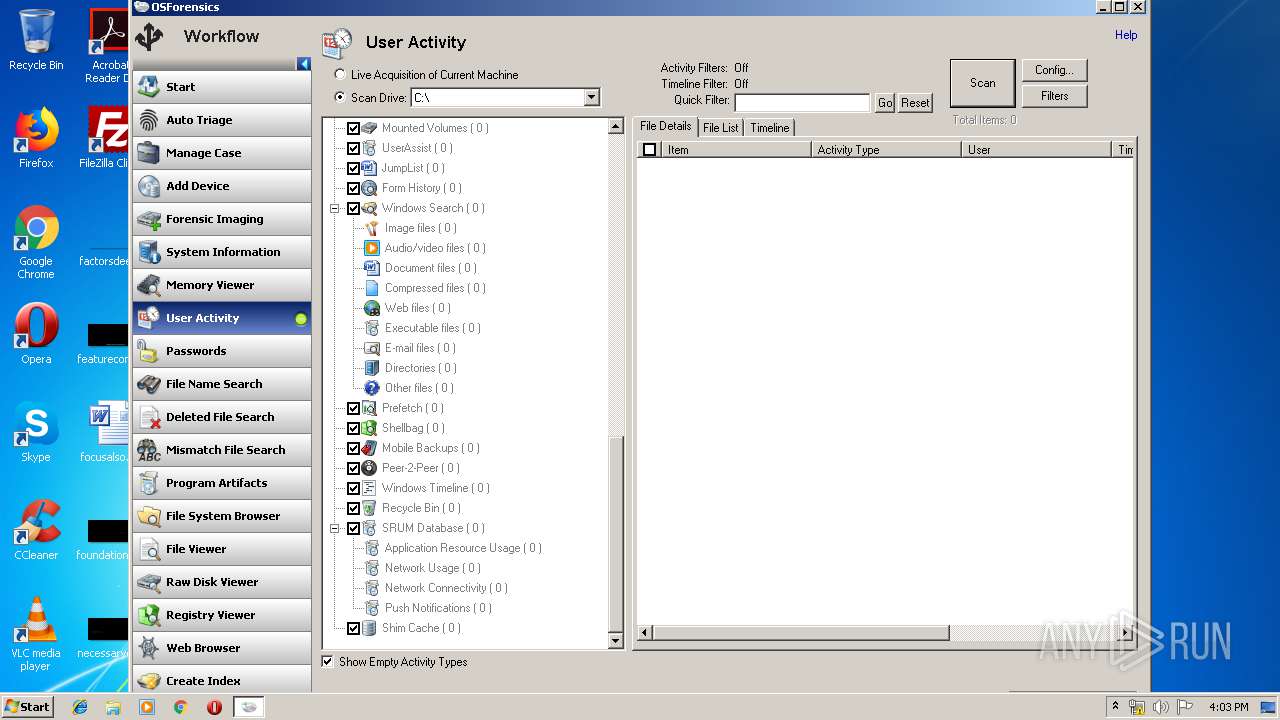Open Mismatch File Search icon
The image size is (1280, 720).
[x=149, y=450]
